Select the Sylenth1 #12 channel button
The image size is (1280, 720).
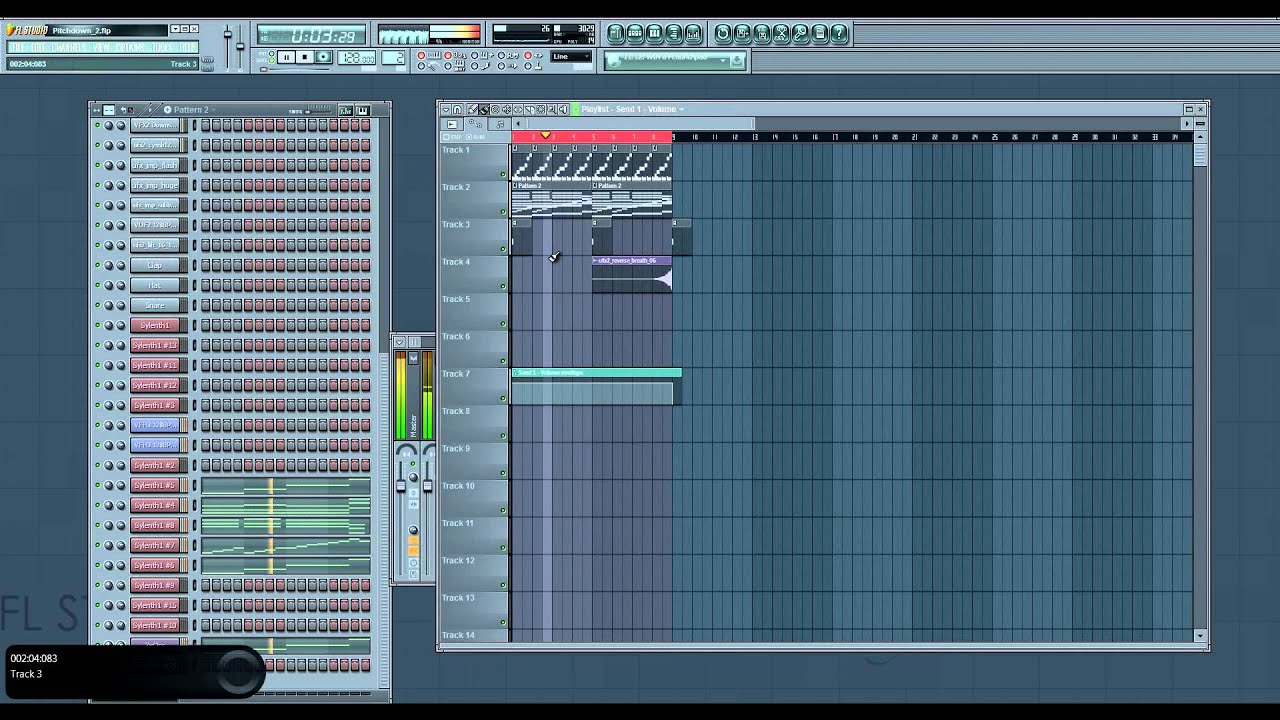155,385
